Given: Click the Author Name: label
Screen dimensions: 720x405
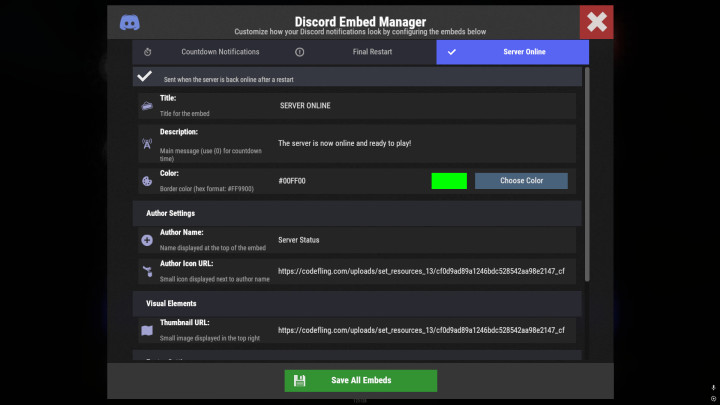Looking at the screenshot, I should pyautogui.click(x=181, y=232).
